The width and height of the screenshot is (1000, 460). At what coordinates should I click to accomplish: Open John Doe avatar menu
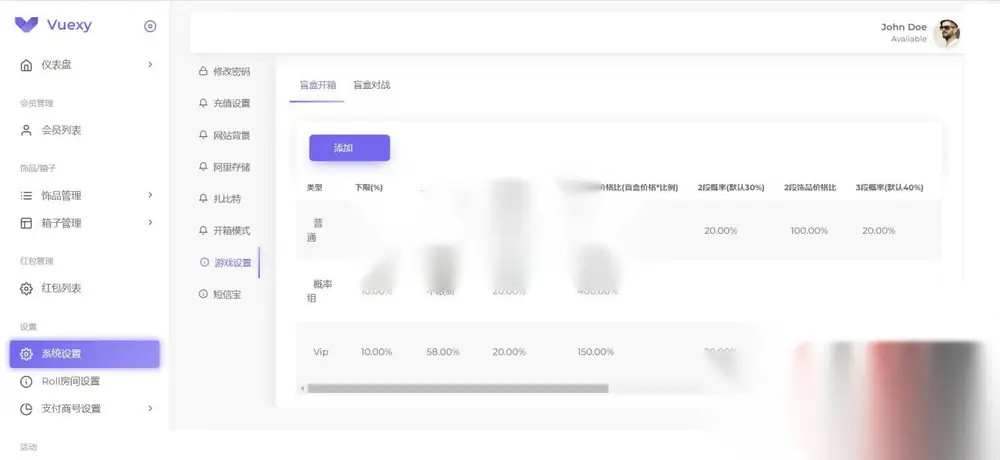(946, 33)
